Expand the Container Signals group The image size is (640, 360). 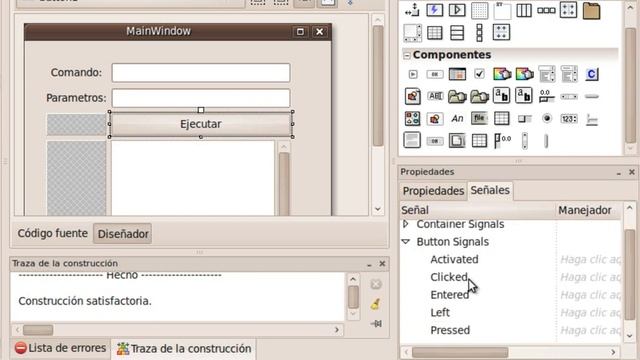406,224
